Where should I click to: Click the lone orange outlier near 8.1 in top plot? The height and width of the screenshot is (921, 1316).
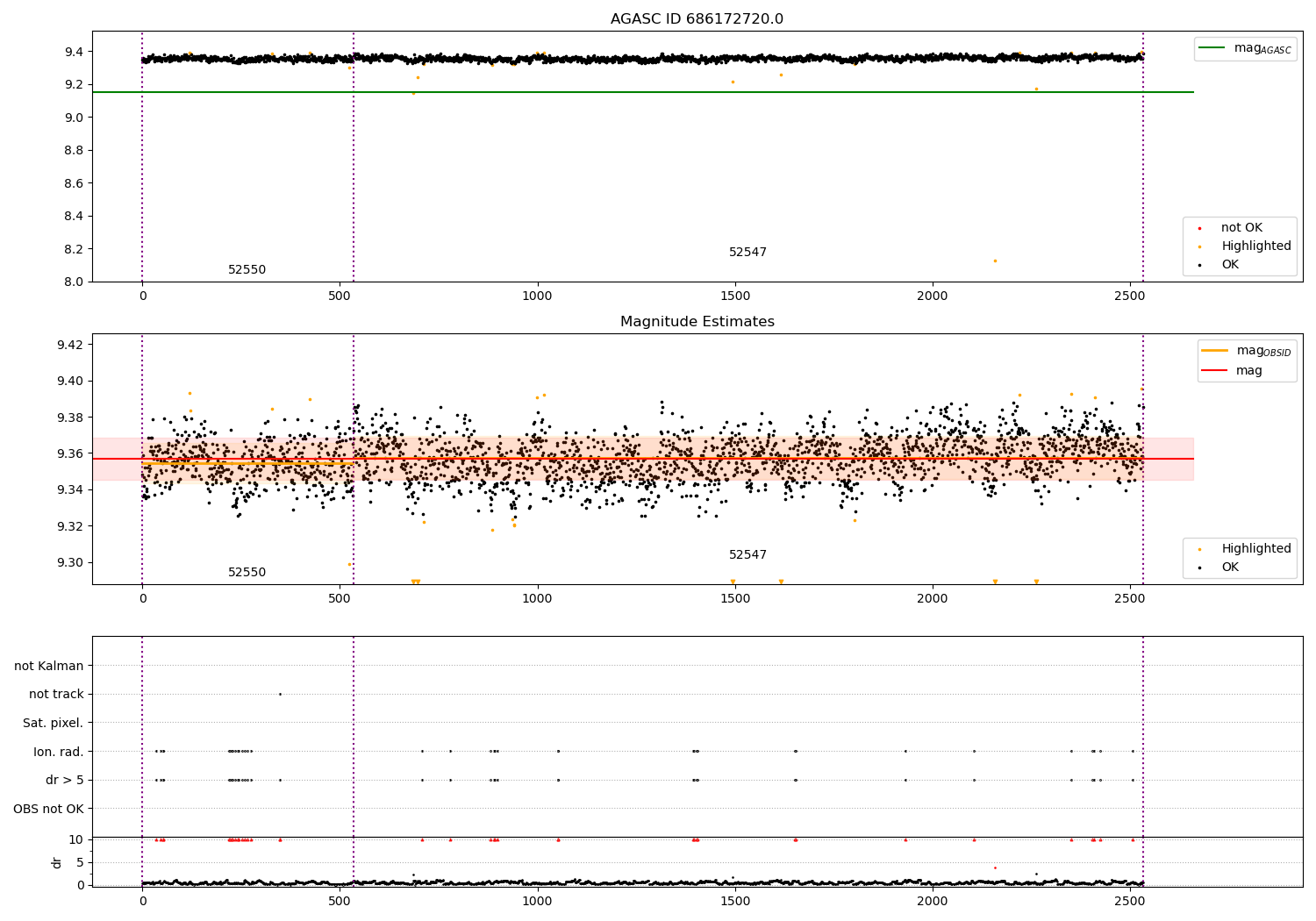pyautogui.click(x=994, y=261)
